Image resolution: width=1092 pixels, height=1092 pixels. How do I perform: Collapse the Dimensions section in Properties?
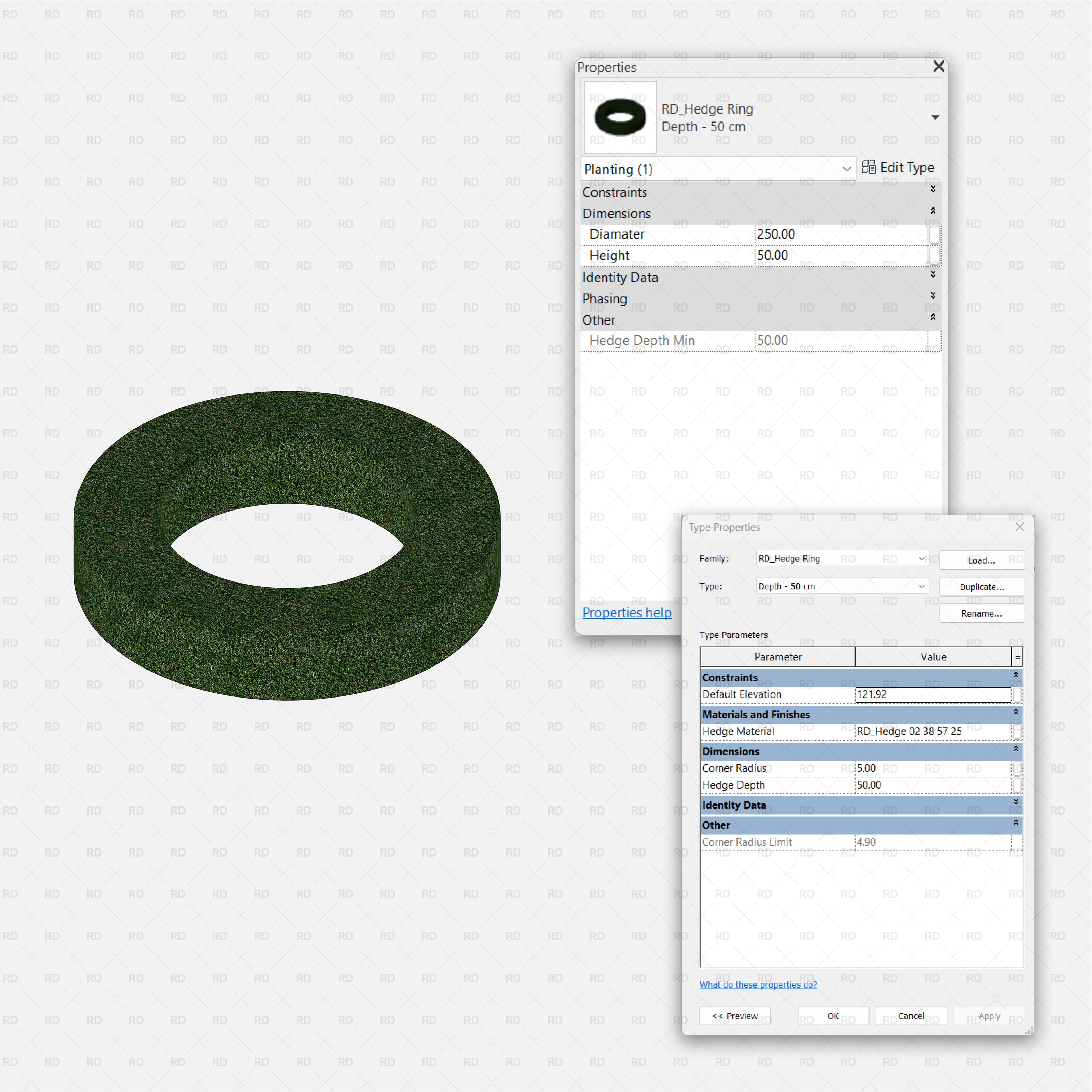click(933, 211)
